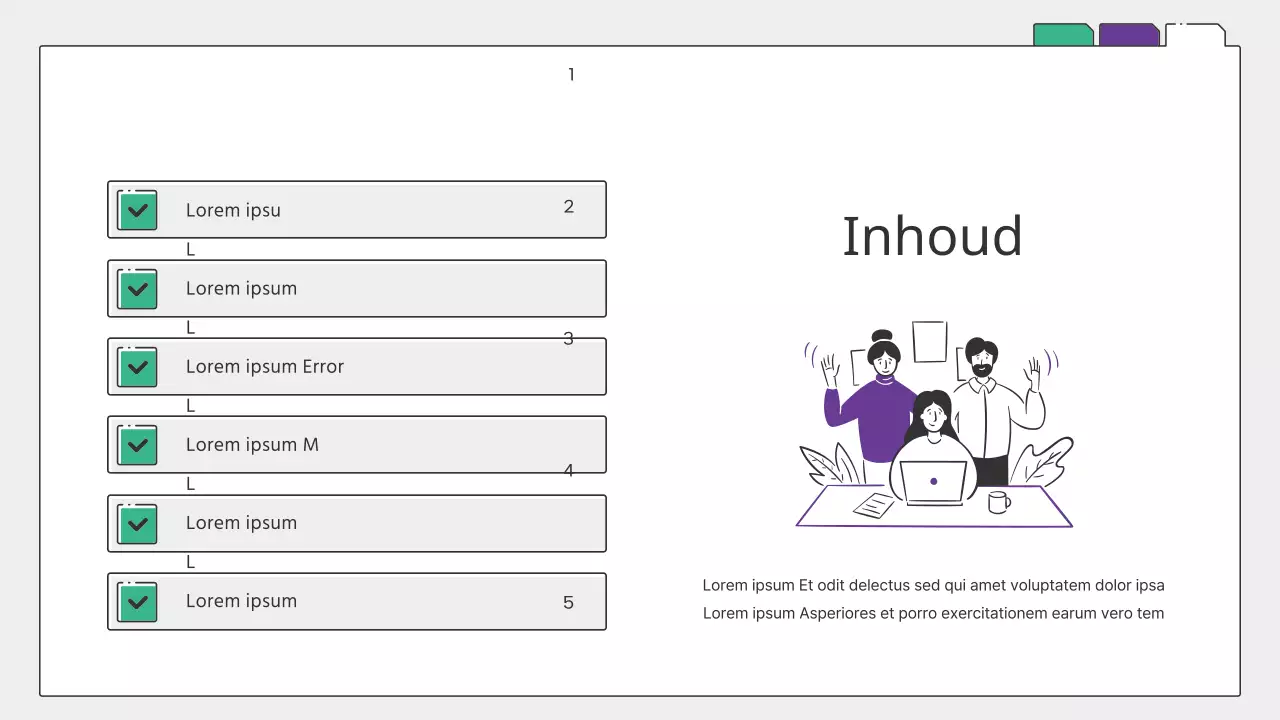Switch to the purple tab at the top
The image size is (1280, 720).
point(1128,35)
